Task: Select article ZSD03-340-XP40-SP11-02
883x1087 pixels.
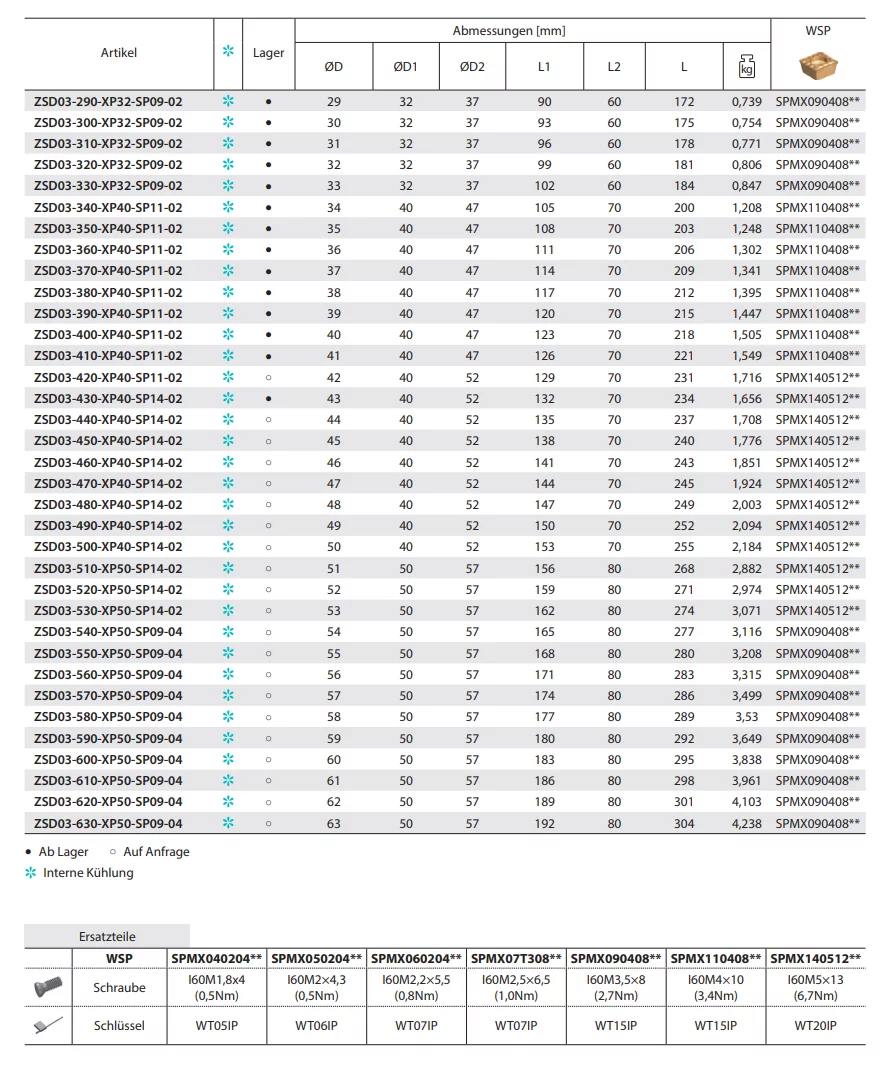Action: [108, 207]
